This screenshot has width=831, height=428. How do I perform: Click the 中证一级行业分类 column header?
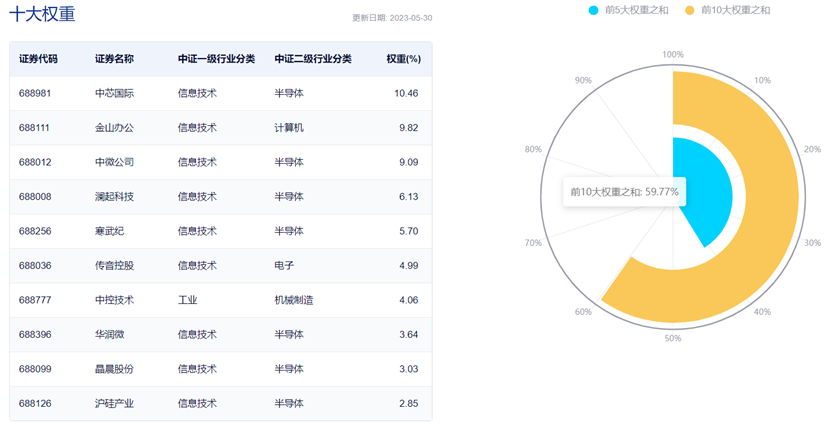coord(216,59)
